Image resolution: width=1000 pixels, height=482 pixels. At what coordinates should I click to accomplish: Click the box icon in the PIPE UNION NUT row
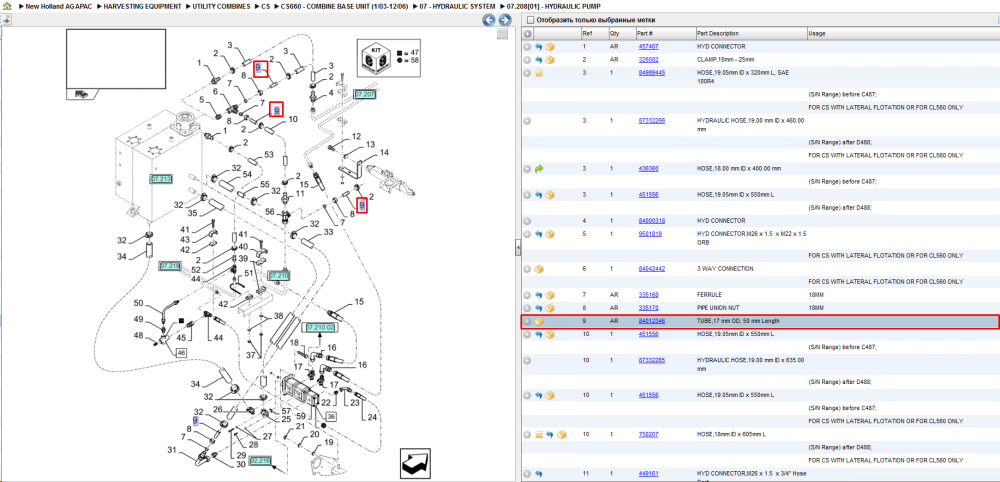pyautogui.click(x=550, y=308)
